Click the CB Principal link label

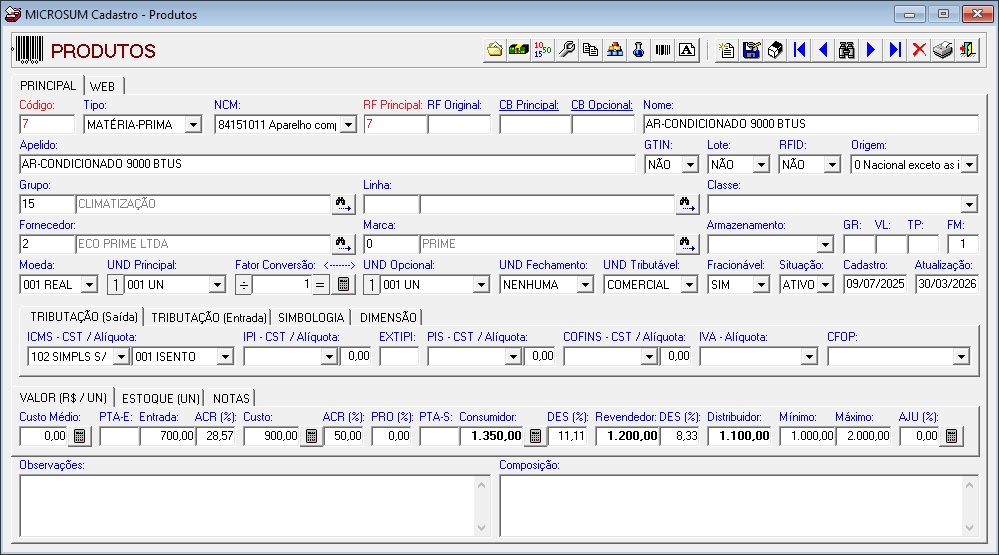(x=529, y=105)
